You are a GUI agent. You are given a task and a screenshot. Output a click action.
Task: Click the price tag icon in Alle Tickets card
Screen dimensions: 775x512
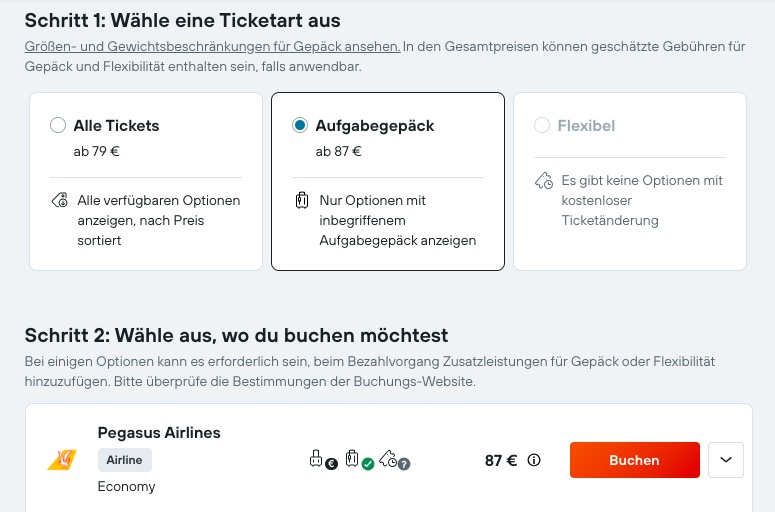[60, 201]
